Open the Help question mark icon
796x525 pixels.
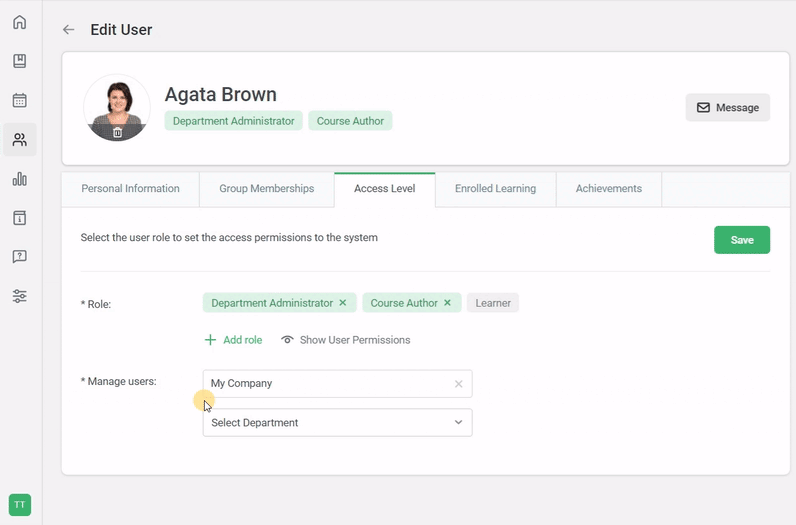(20, 257)
